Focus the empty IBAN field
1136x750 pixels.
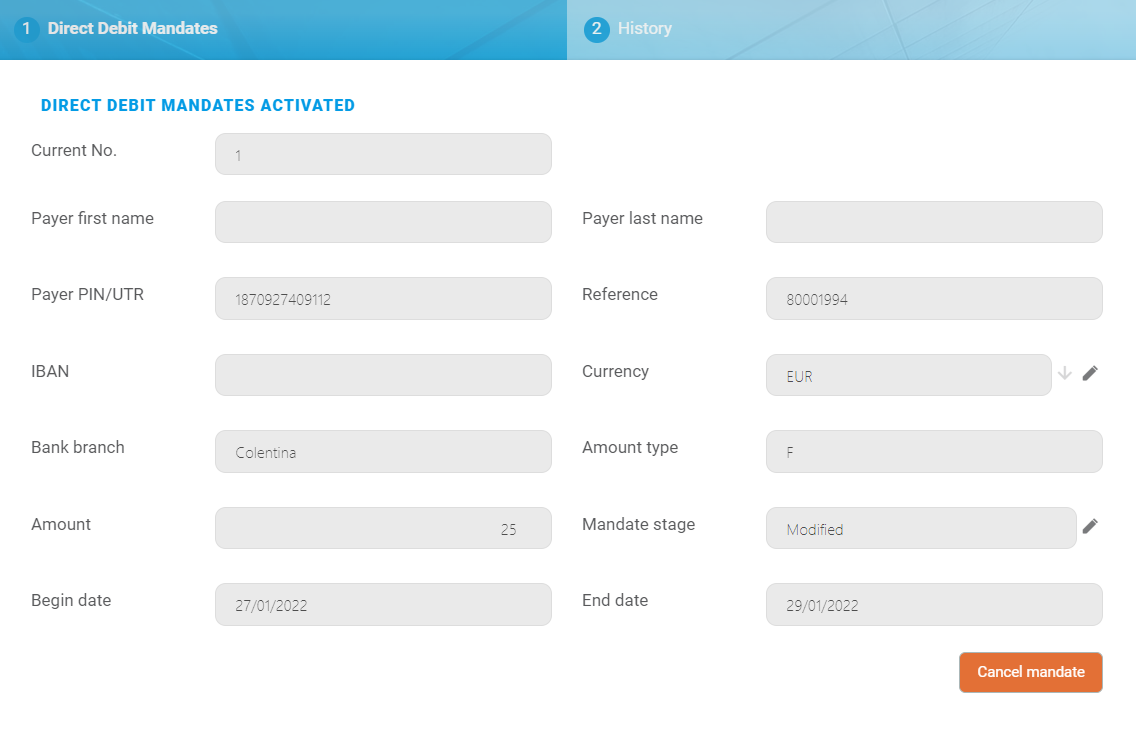(x=383, y=375)
